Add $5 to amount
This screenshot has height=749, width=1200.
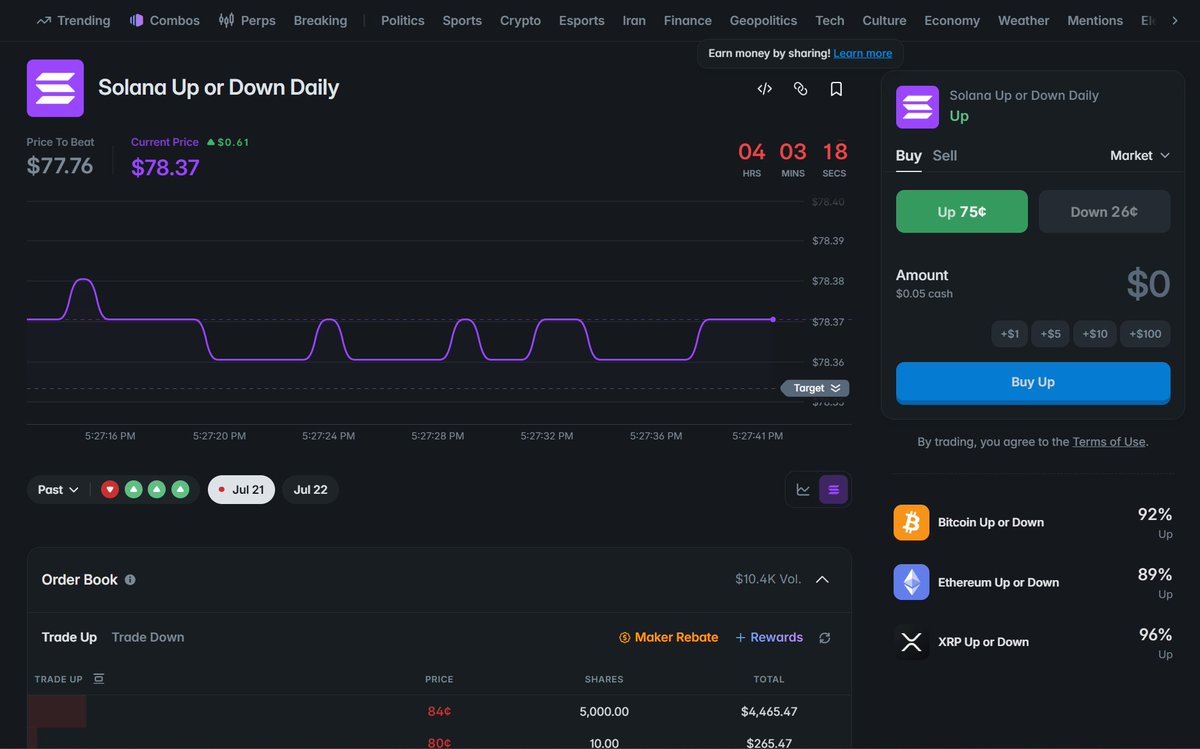[1050, 334]
